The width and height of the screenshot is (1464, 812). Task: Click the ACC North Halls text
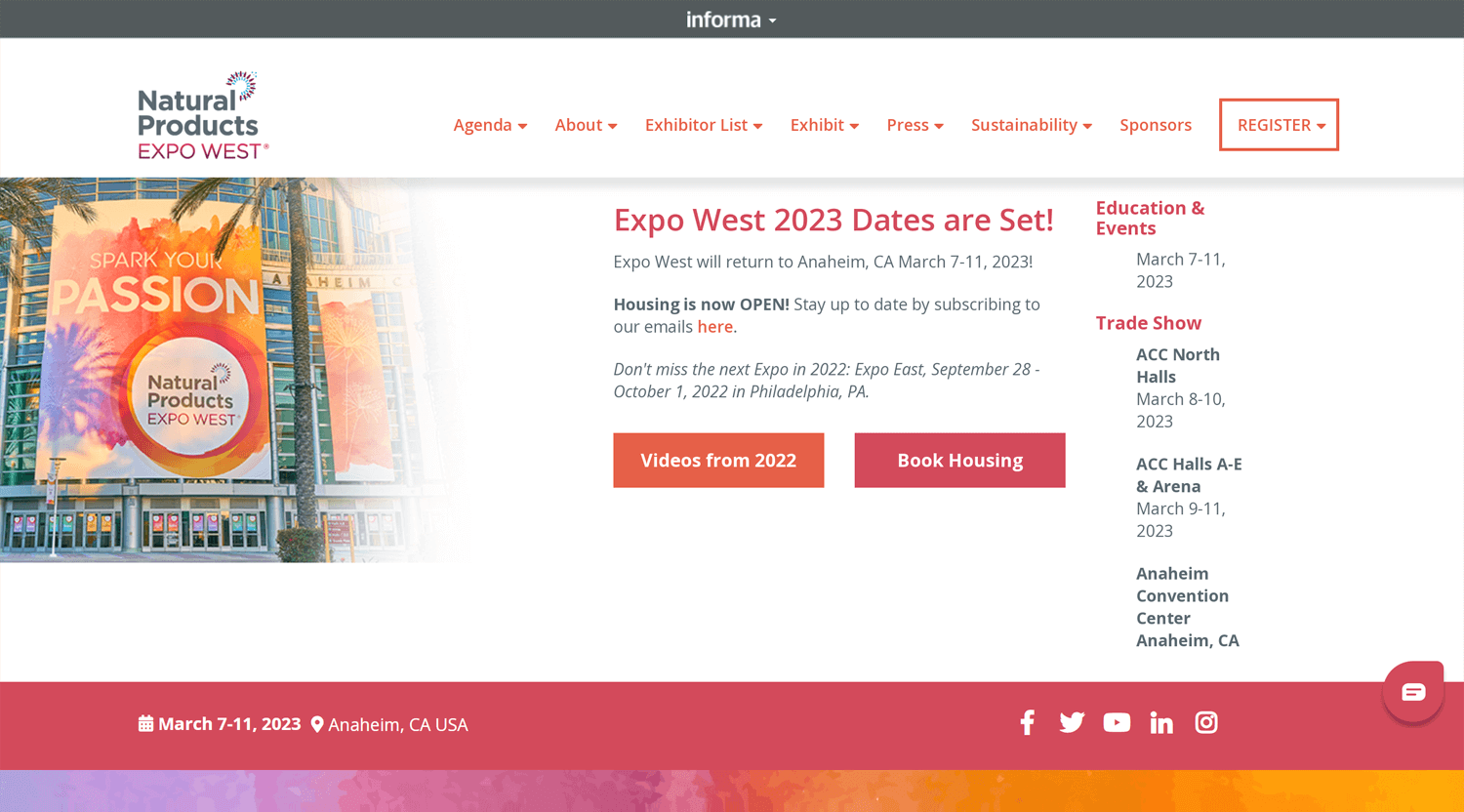click(x=1178, y=366)
